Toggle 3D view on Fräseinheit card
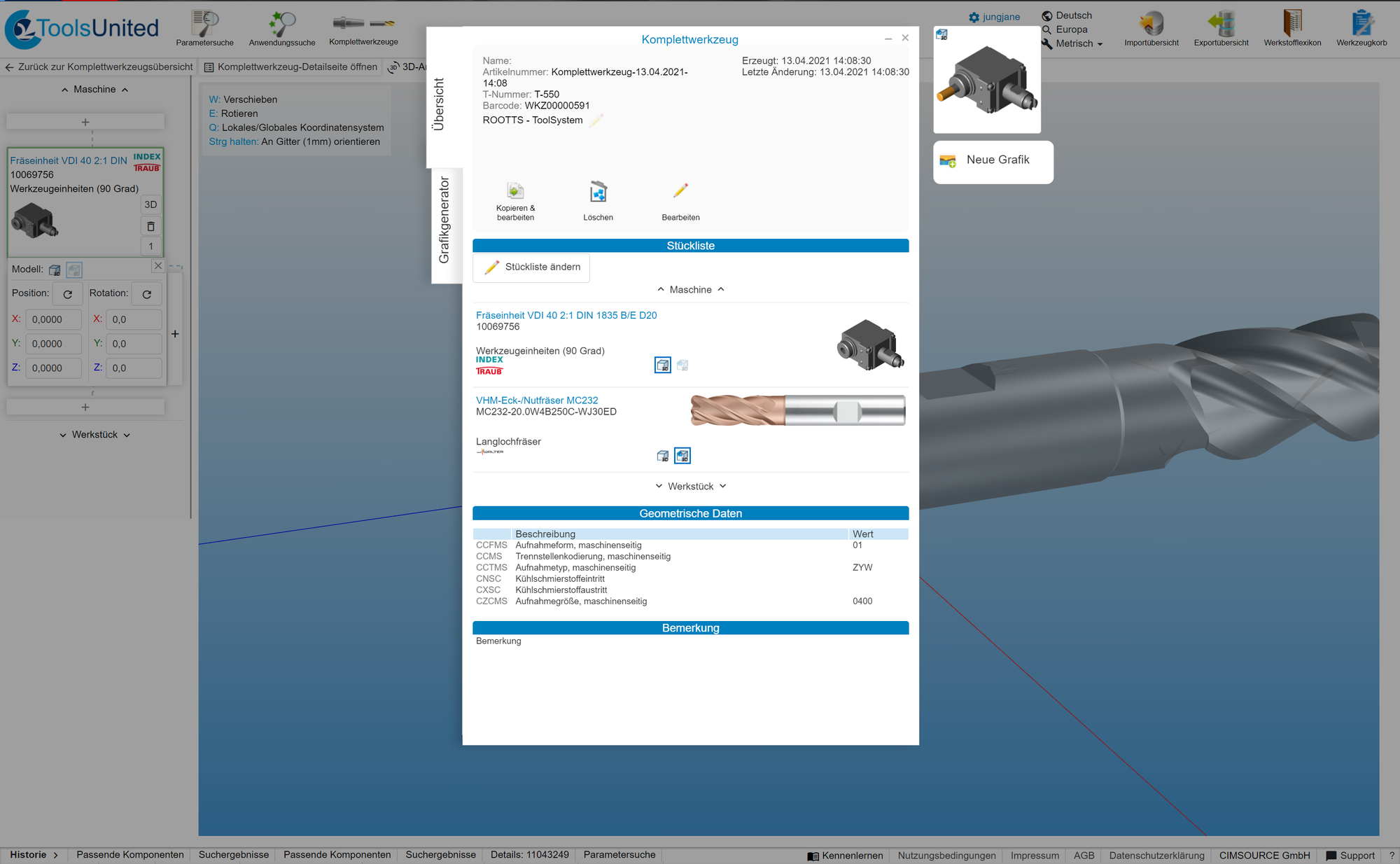 pyautogui.click(x=150, y=204)
